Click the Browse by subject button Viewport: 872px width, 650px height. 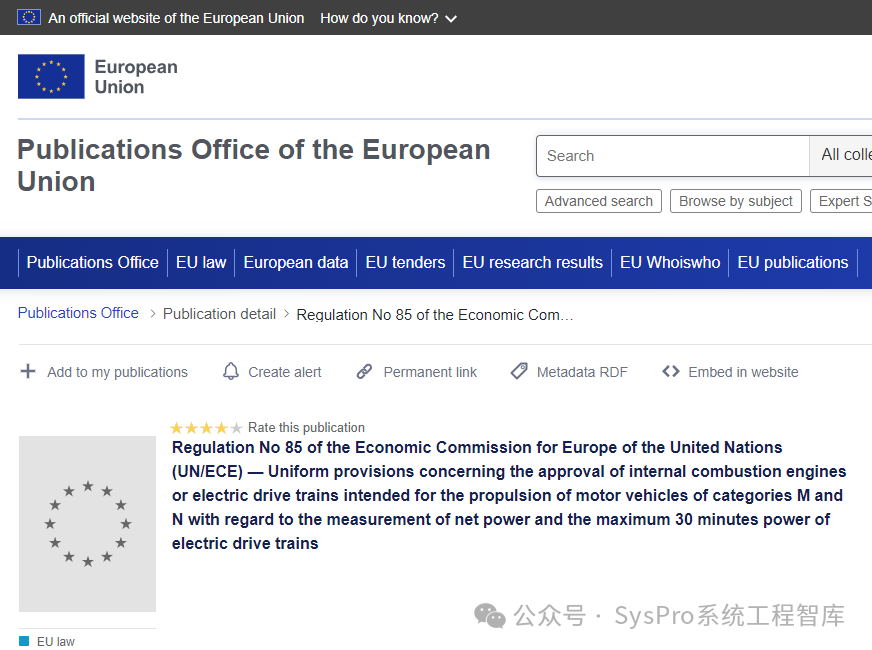736,201
